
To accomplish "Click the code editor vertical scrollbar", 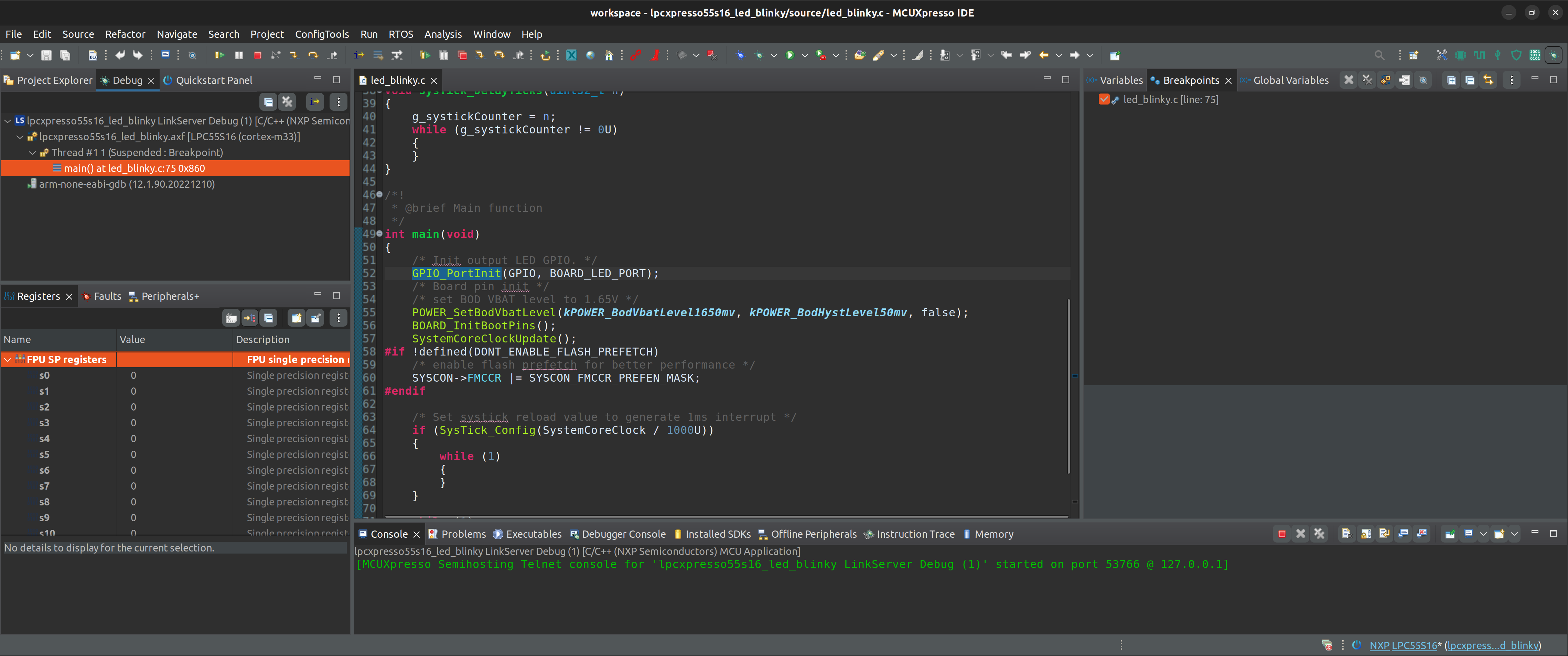I will pos(1068,386).
